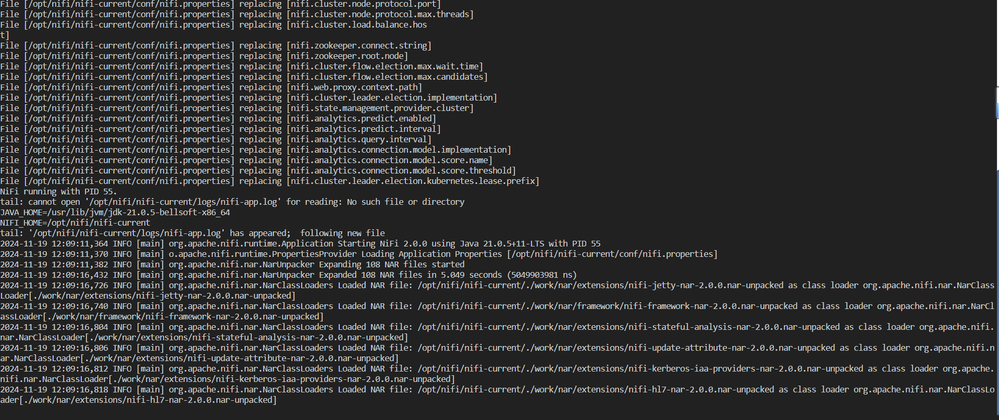
Task: Click the nifi-hl7-nar-2.0.0 loaded NAR line
Action: coord(497,395)
